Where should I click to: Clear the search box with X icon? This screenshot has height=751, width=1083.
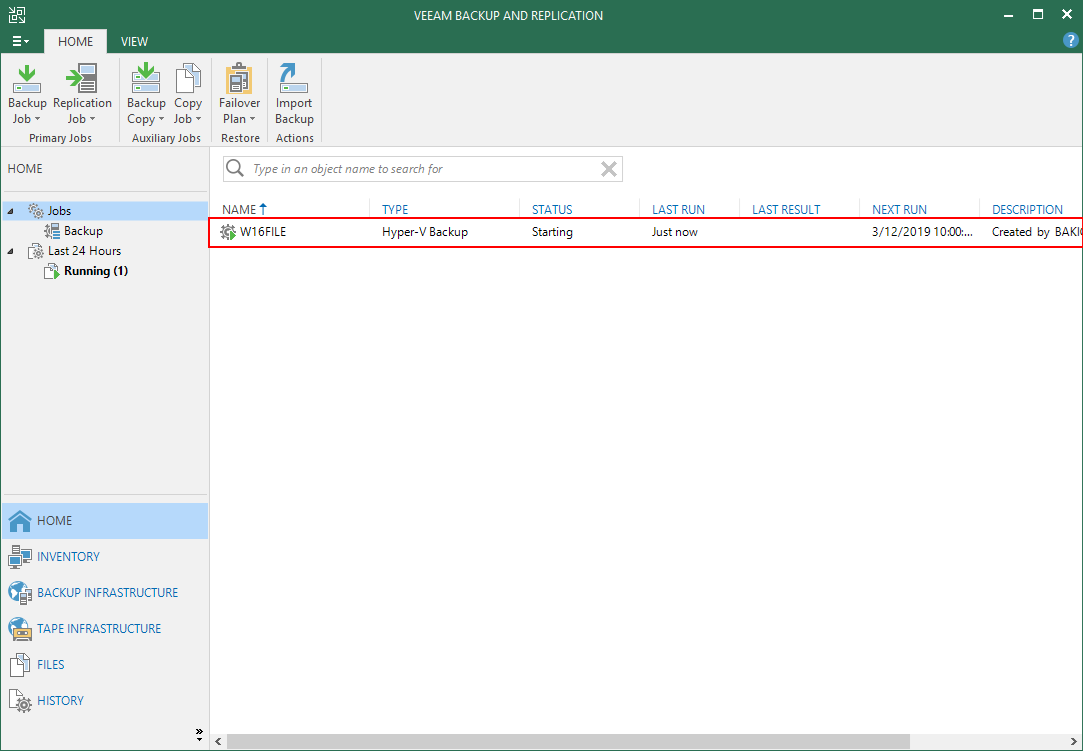608,169
